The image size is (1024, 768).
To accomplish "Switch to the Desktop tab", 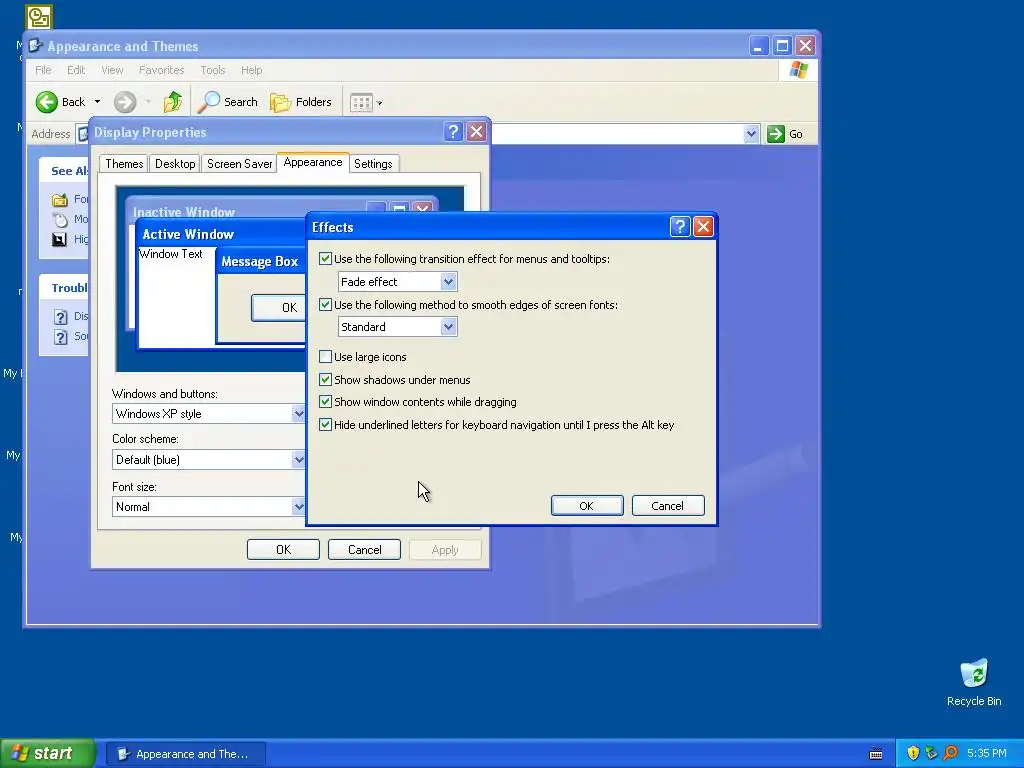I will pyautogui.click(x=175, y=164).
